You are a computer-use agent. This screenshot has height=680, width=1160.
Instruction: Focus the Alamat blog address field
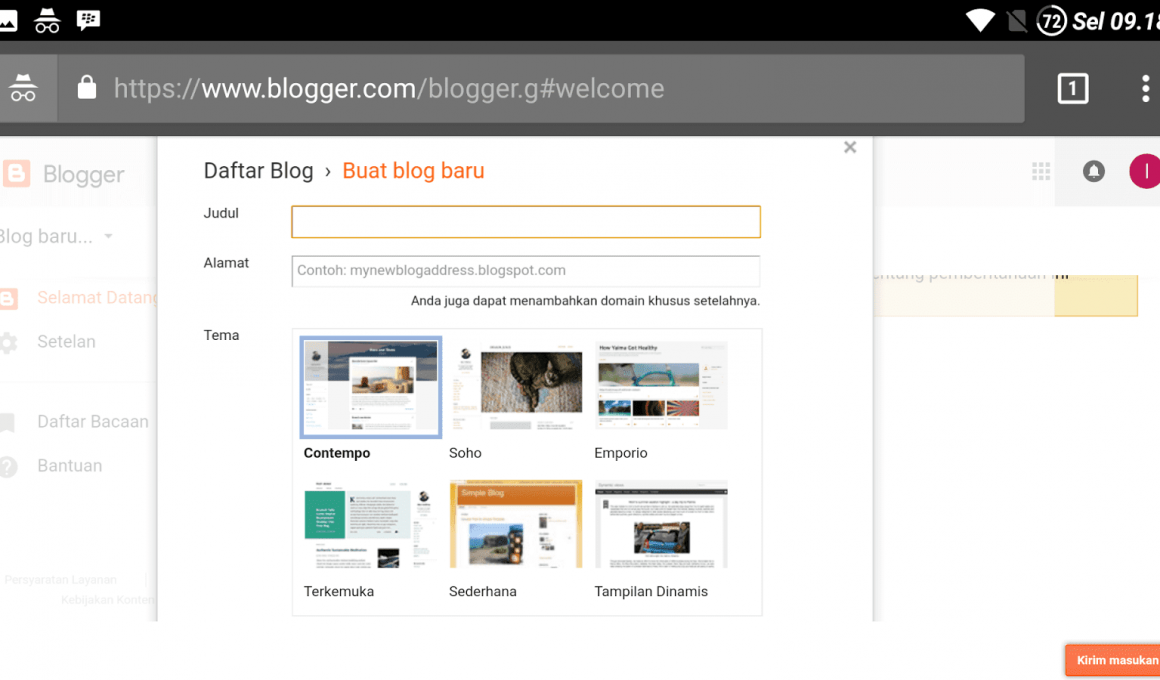526,271
